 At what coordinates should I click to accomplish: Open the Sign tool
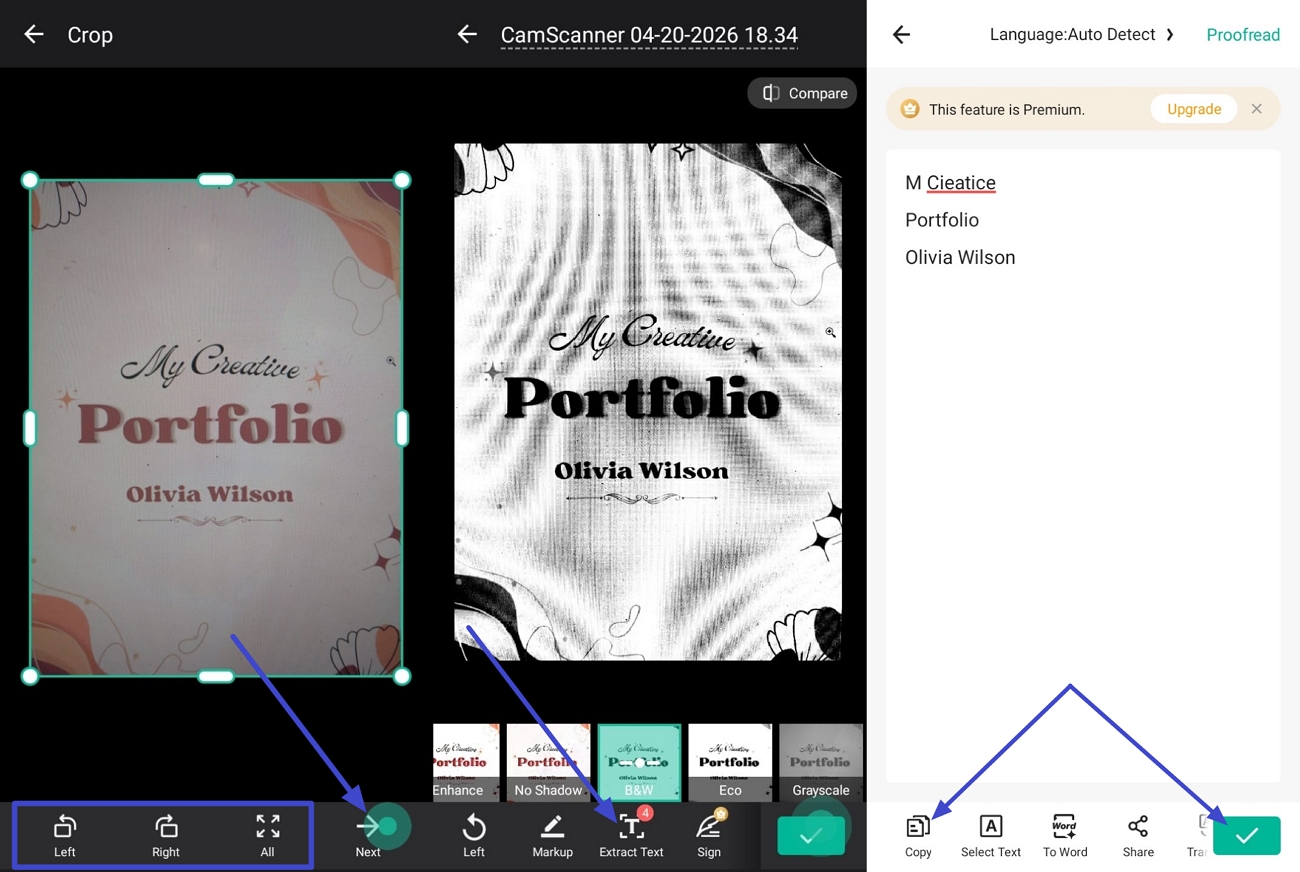coord(709,836)
